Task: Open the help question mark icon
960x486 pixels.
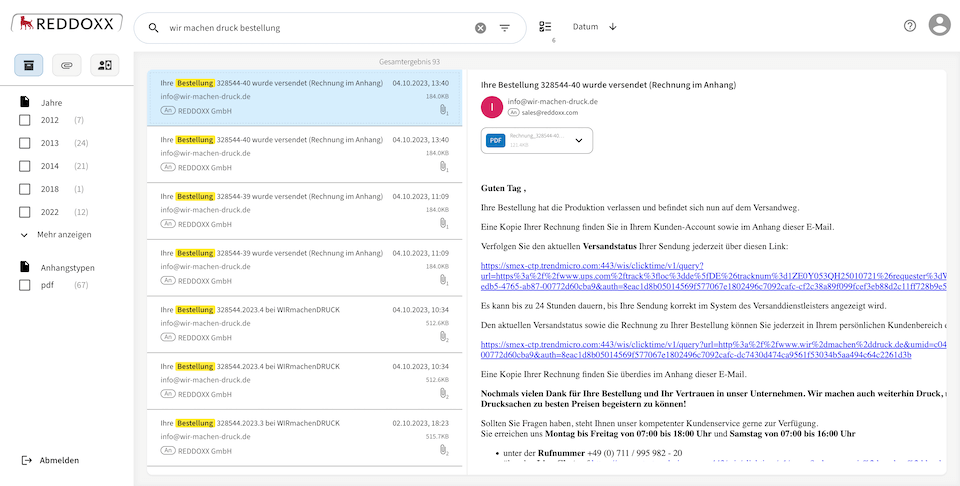Action: pos(910,26)
